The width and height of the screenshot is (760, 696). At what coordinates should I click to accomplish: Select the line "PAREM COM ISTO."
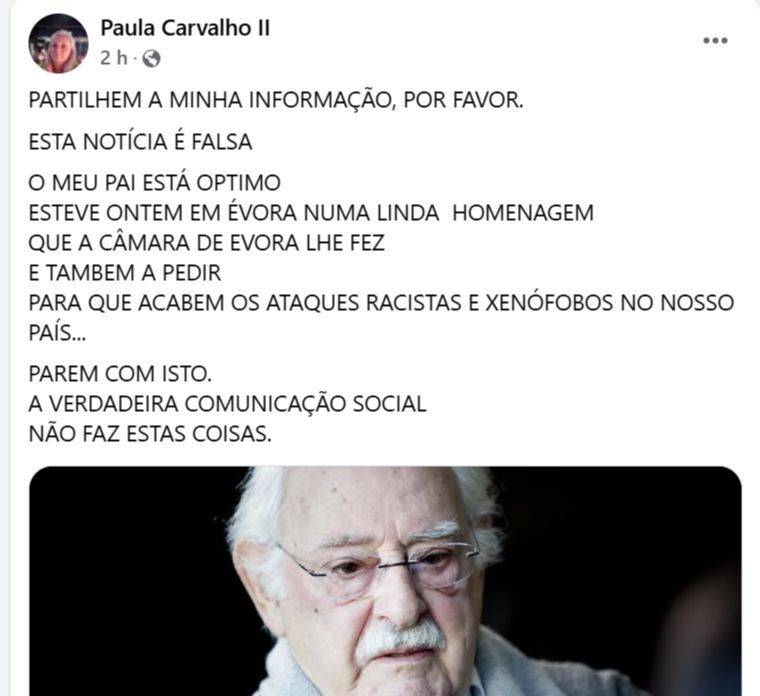[x=120, y=374]
